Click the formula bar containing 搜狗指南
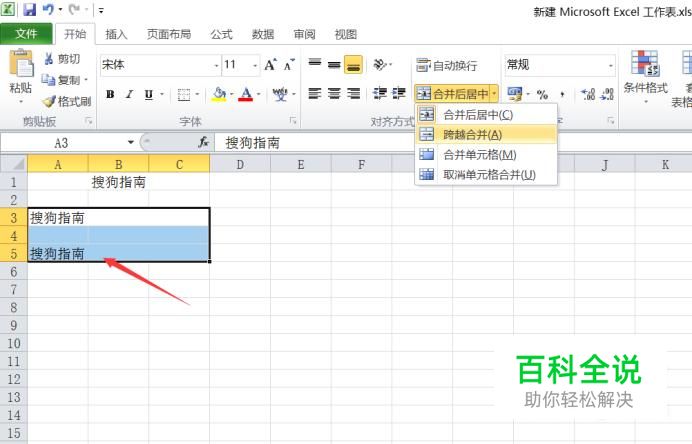Screen dimensions: 692x444 [x=453, y=143]
